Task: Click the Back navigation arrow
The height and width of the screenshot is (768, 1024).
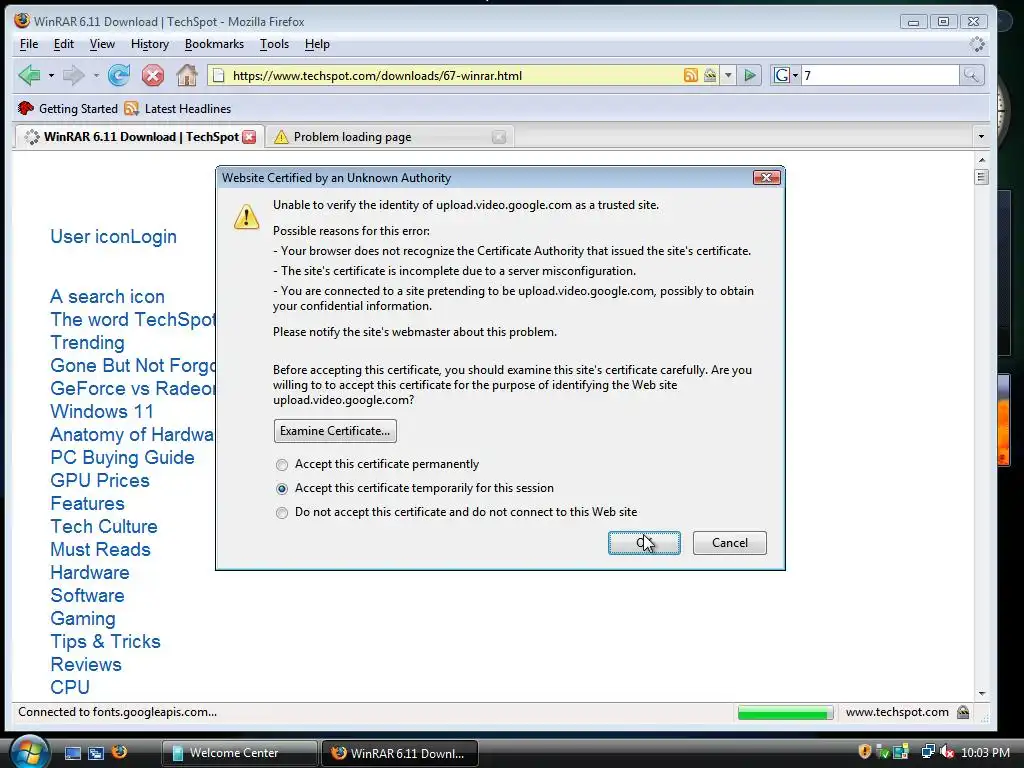Action: (x=29, y=75)
